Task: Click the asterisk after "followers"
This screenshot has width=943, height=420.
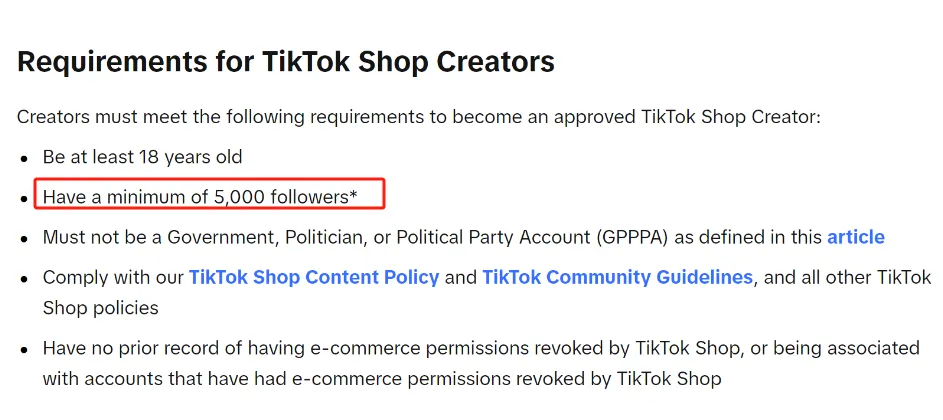Action: click(x=354, y=194)
